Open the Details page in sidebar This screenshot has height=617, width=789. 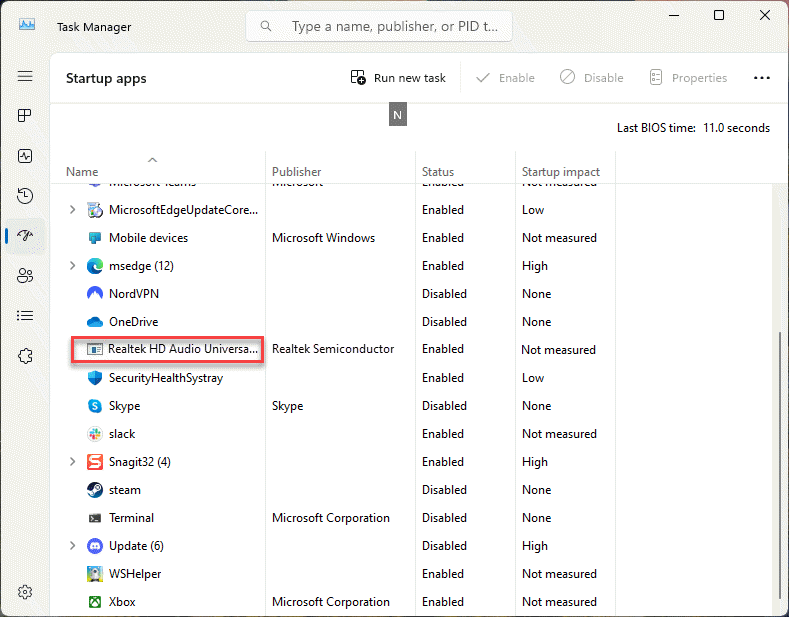[x=25, y=316]
